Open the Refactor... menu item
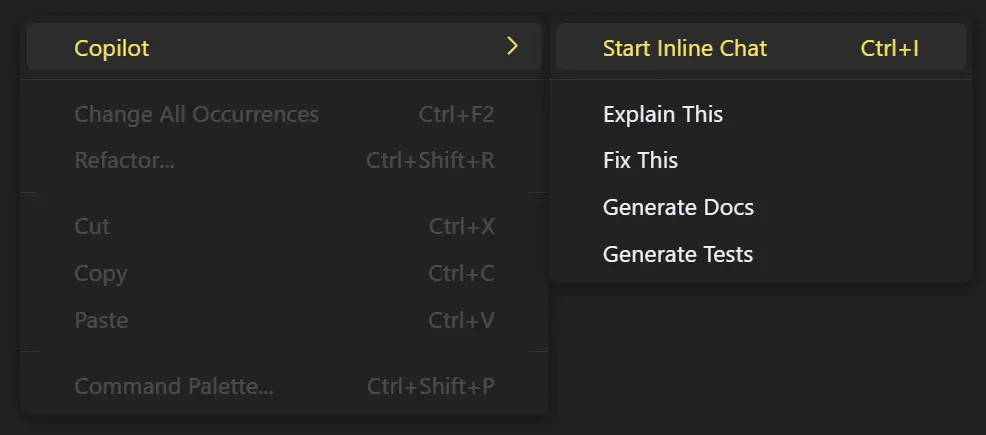The width and height of the screenshot is (986, 435). (124, 160)
